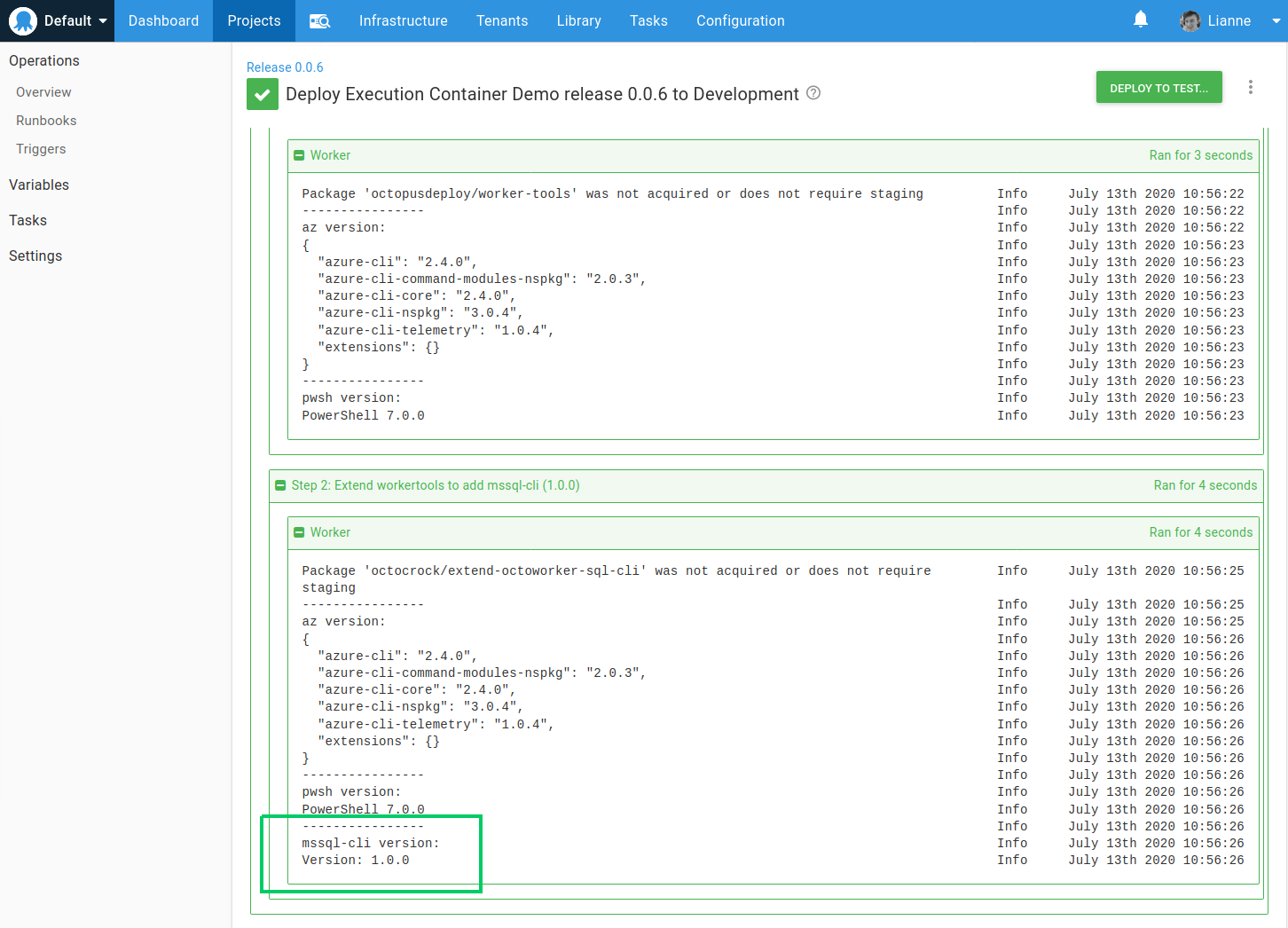1288x928 pixels.
Task: Click the green success checkmark icon
Action: tap(263, 94)
